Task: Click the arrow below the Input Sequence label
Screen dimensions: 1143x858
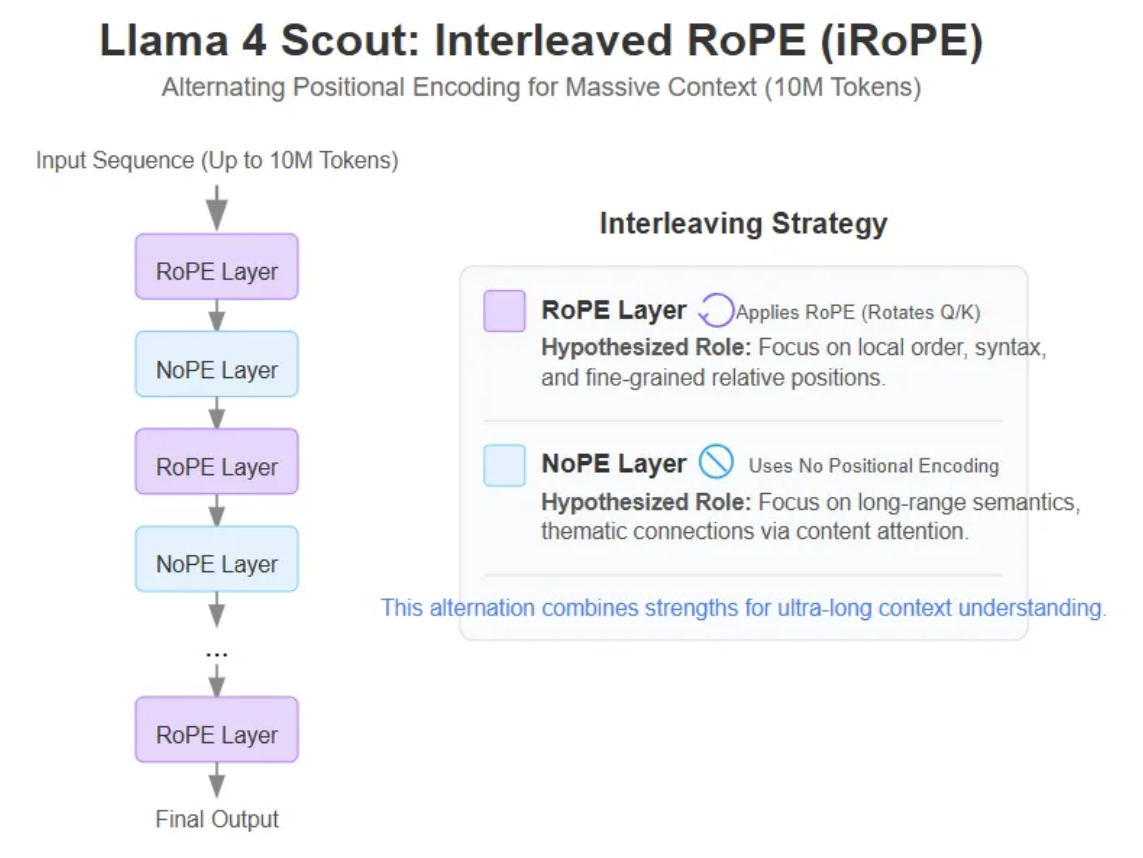Action: click(x=217, y=207)
